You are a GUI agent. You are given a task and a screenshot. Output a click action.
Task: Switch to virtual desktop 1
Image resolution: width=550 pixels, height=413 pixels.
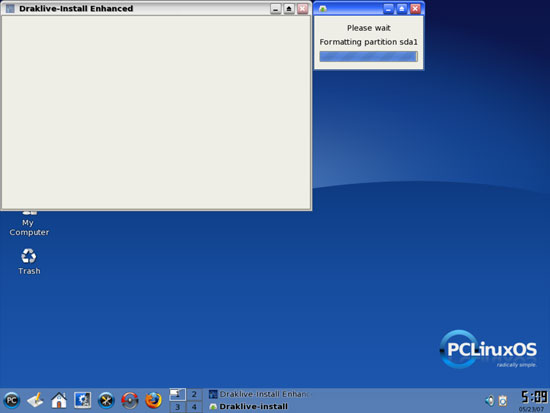177,394
